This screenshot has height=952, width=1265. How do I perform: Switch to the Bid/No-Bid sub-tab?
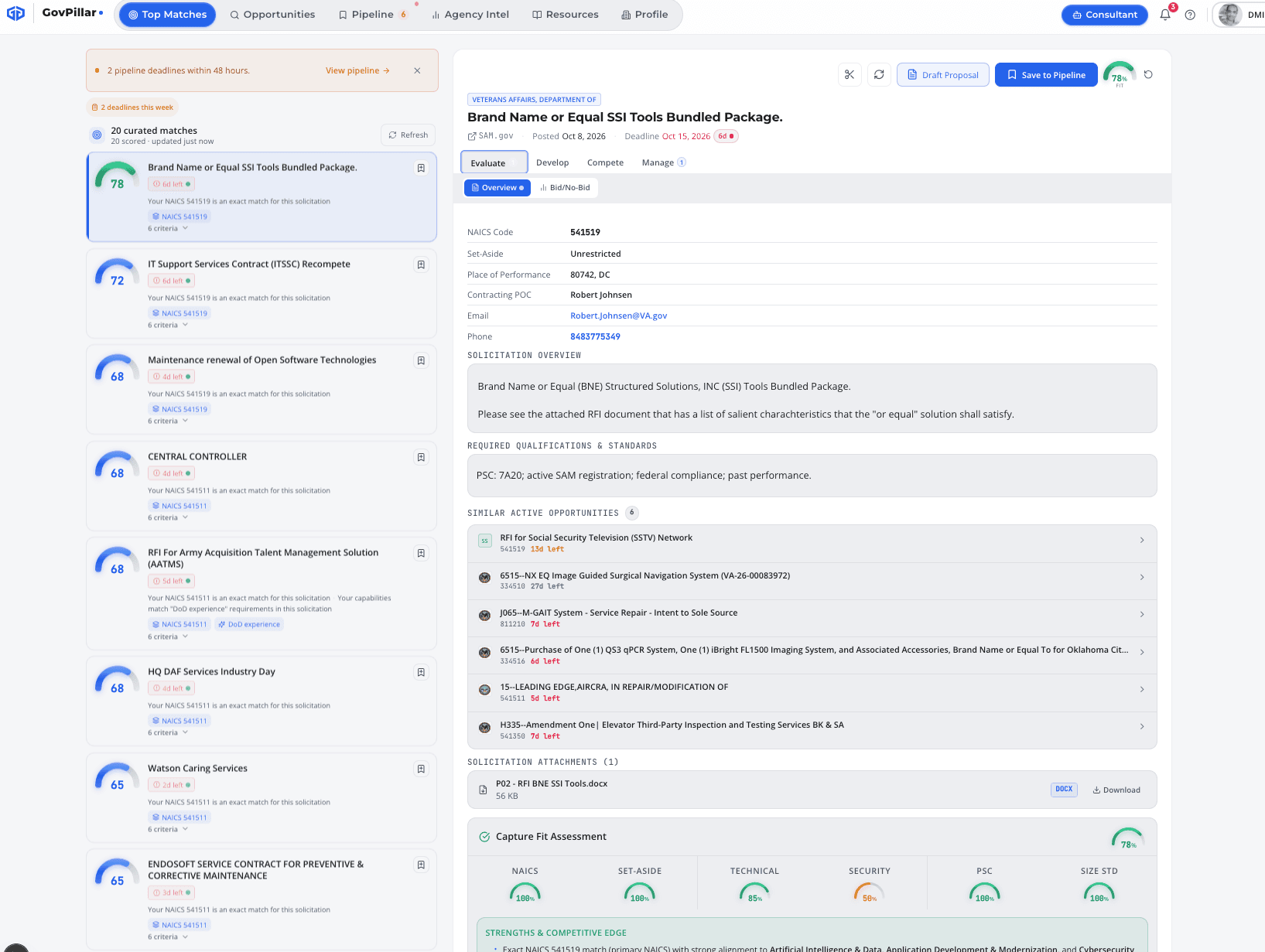(x=565, y=188)
